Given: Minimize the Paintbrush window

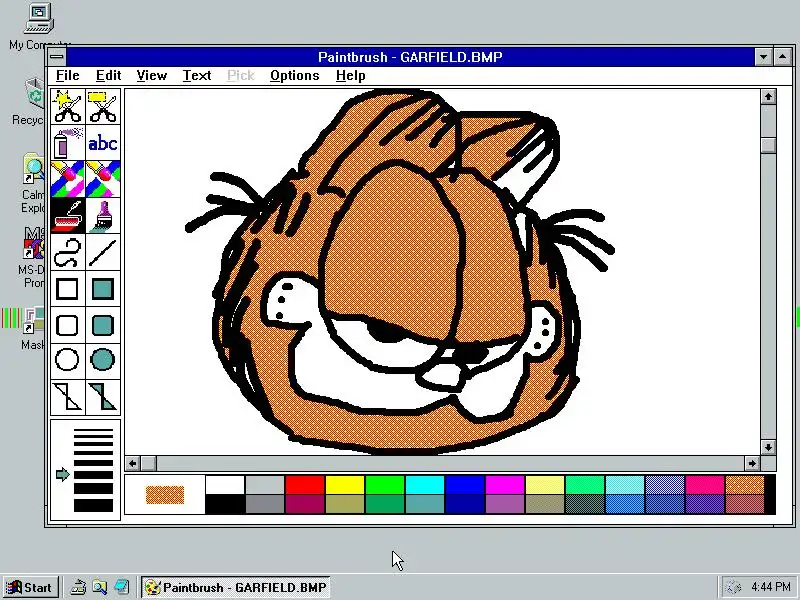Looking at the screenshot, I should click(763, 57).
